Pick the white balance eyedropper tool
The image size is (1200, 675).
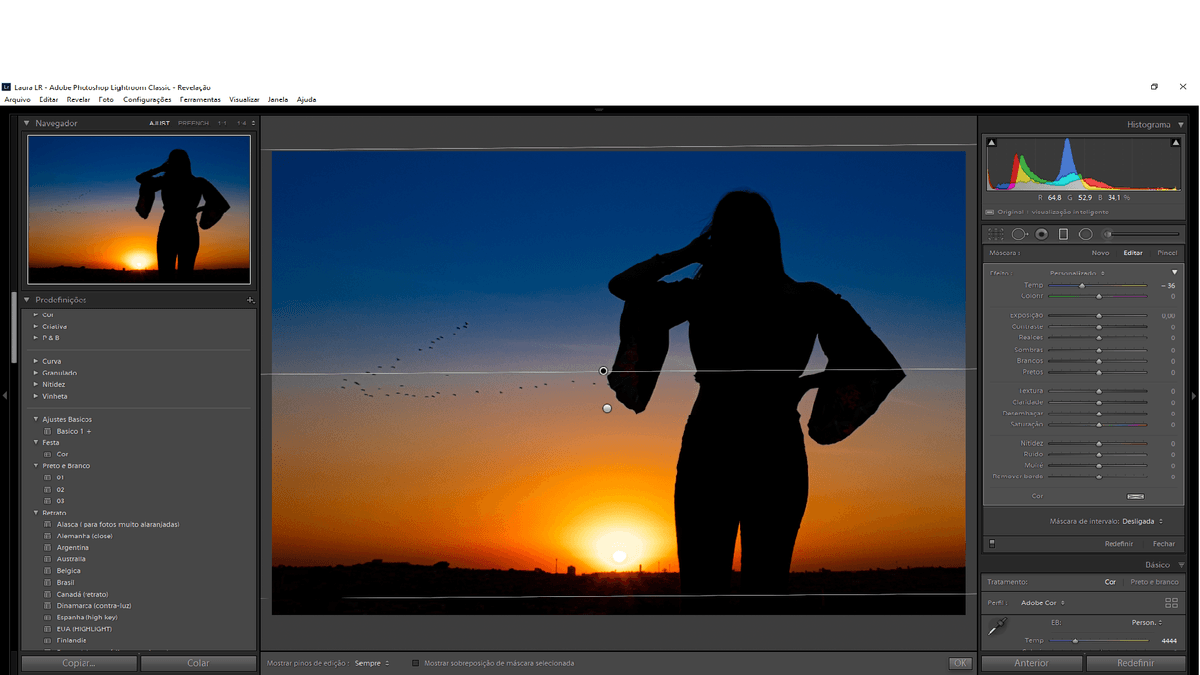click(997, 627)
